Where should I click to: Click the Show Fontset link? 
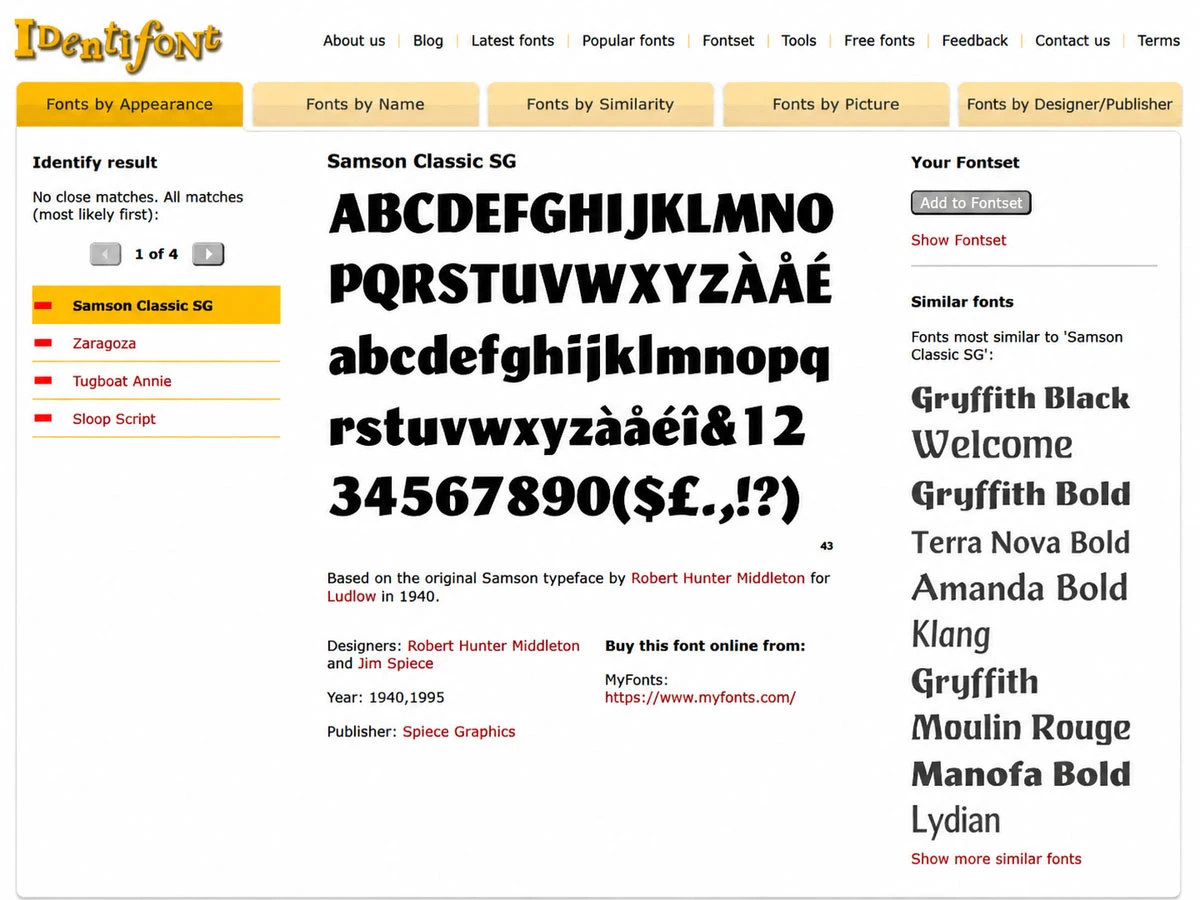point(959,240)
